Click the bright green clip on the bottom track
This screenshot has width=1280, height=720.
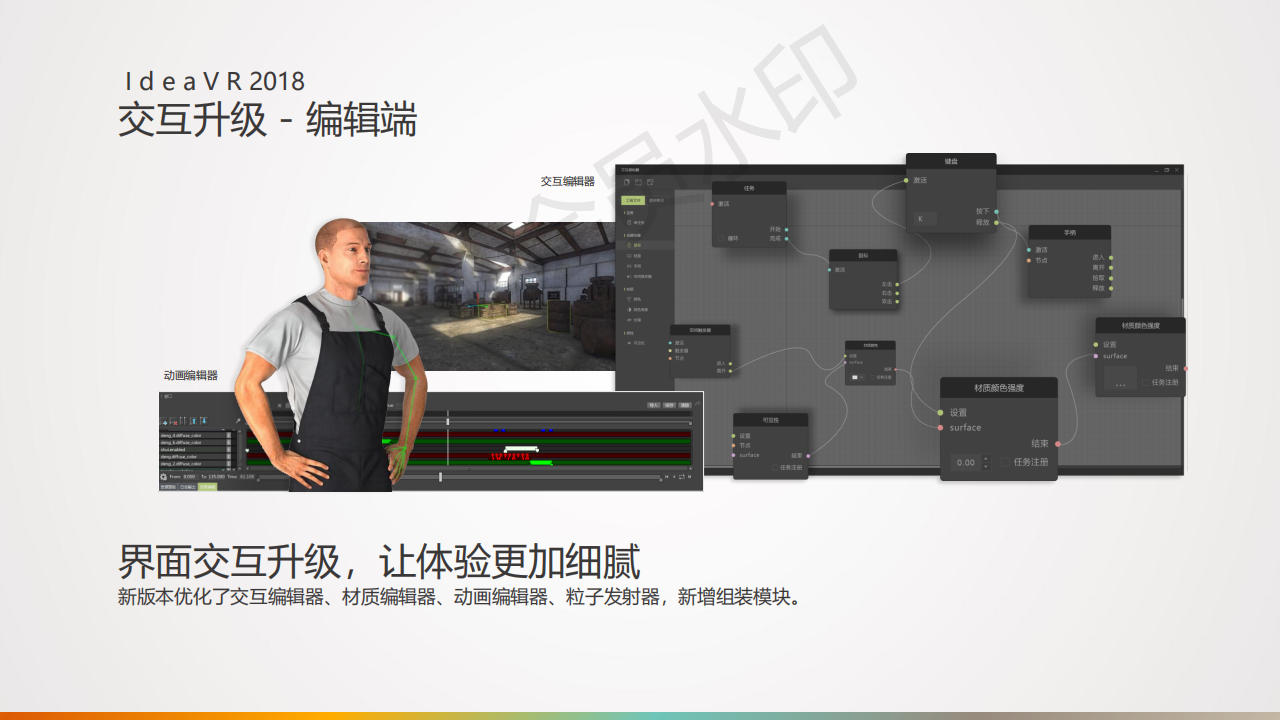point(541,462)
